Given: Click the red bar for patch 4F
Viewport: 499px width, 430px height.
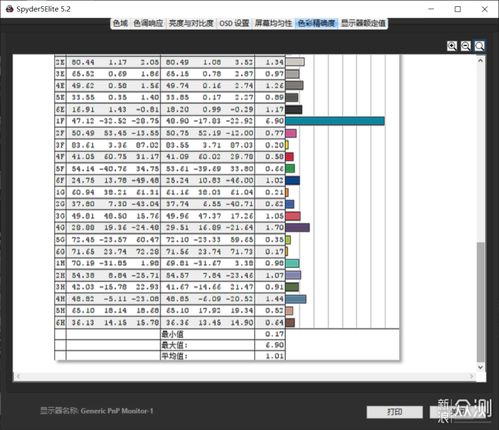Looking at the screenshot, I should [290, 157].
